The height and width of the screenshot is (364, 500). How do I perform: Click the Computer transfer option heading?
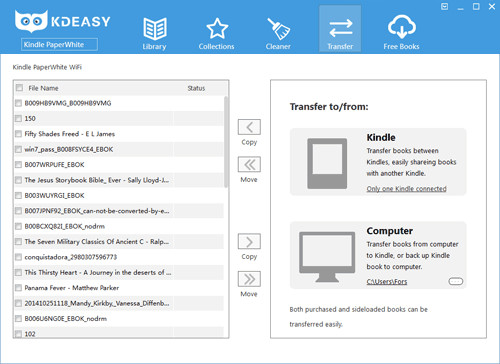[x=390, y=231]
